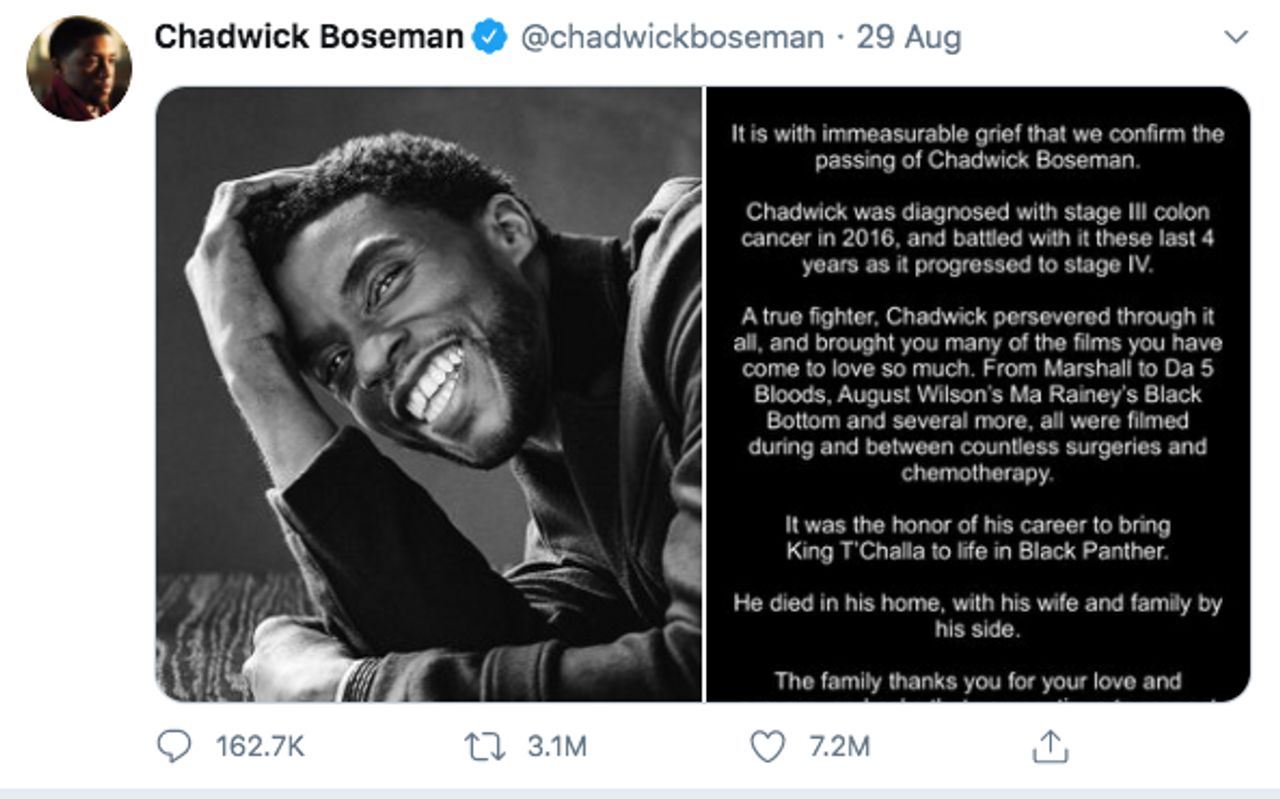This screenshot has width=1280, height=799.
Task: Expand the tweet options chevron
Action: [1237, 38]
